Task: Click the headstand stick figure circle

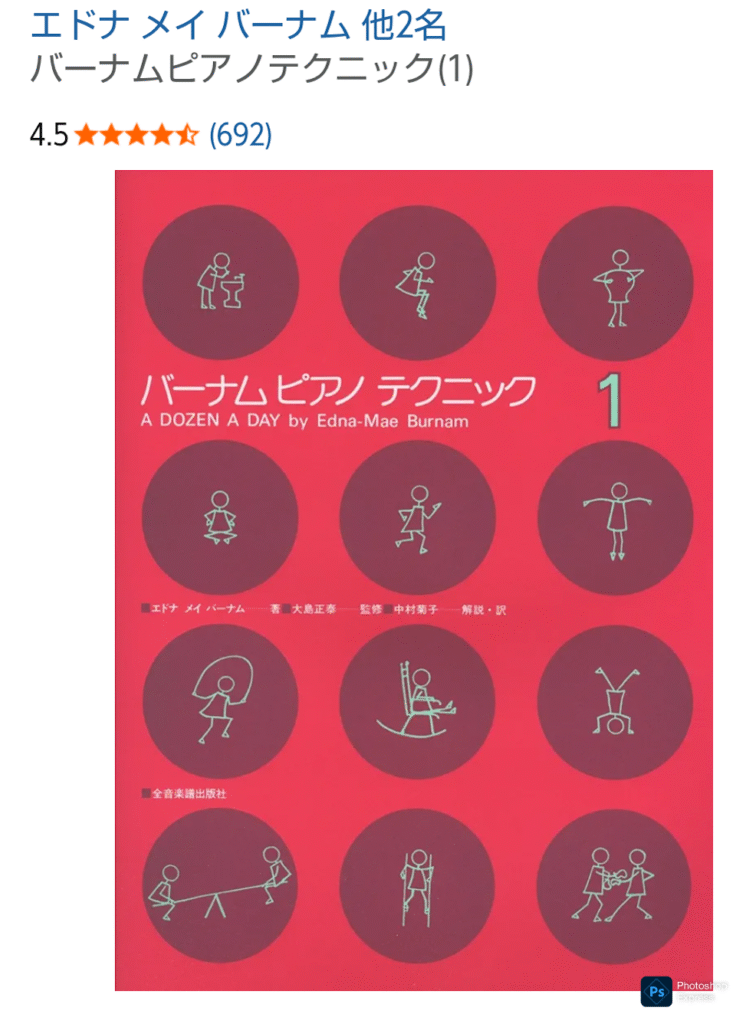Action: pos(615,703)
